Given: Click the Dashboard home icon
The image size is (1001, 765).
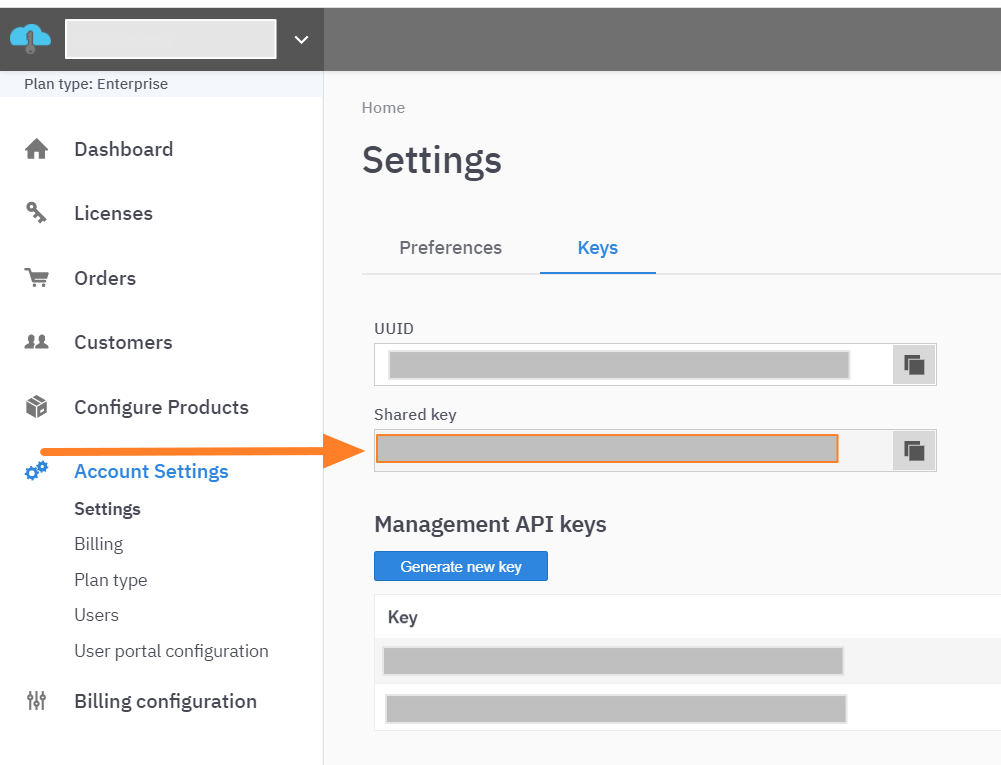Looking at the screenshot, I should point(37,150).
